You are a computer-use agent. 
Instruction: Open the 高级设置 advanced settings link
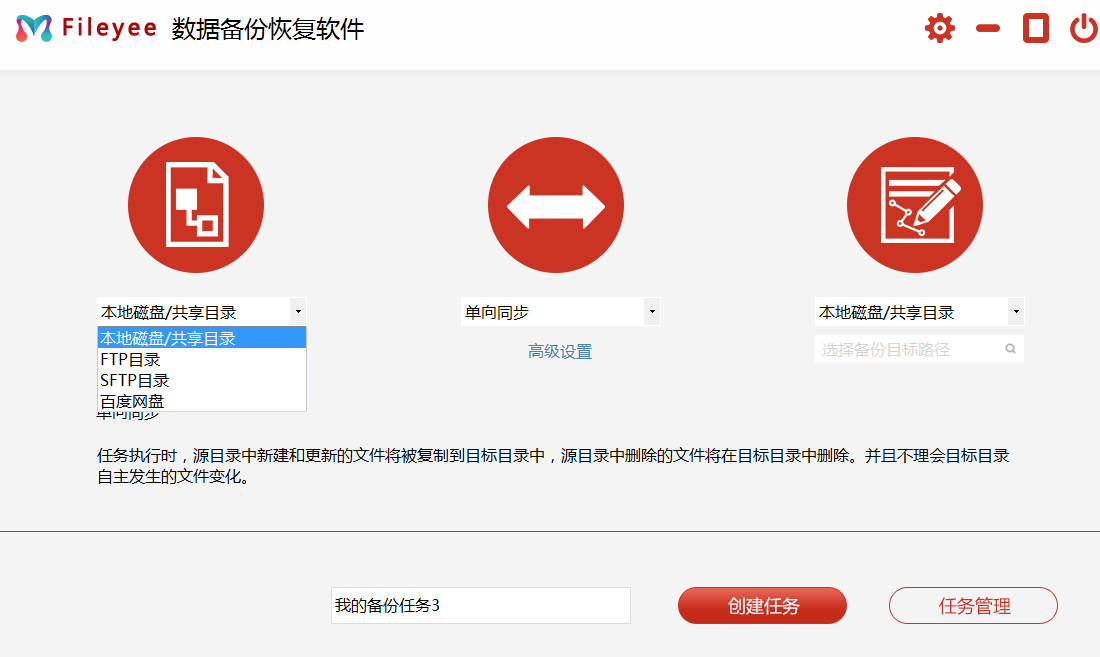pos(560,351)
